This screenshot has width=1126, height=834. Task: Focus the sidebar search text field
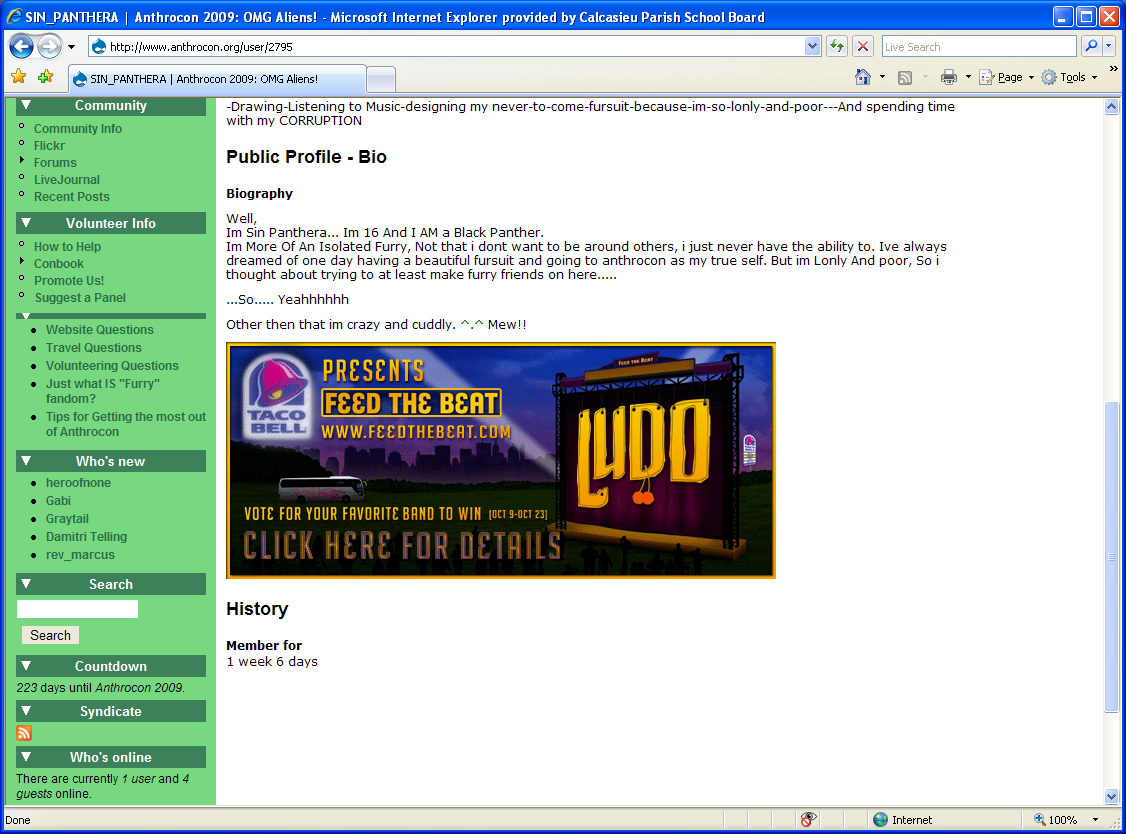pos(78,609)
